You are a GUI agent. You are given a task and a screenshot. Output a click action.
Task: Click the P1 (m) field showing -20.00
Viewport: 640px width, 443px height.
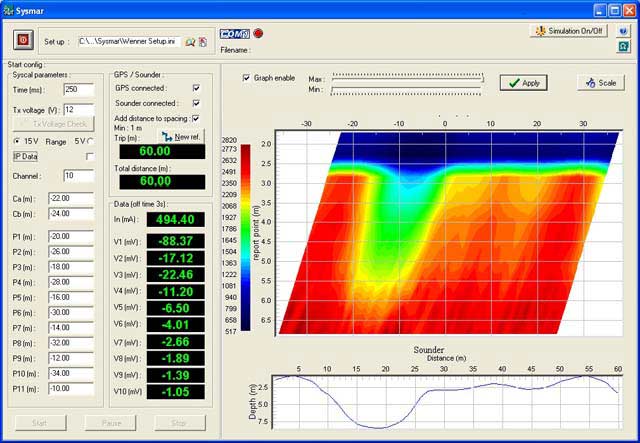click(x=71, y=236)
